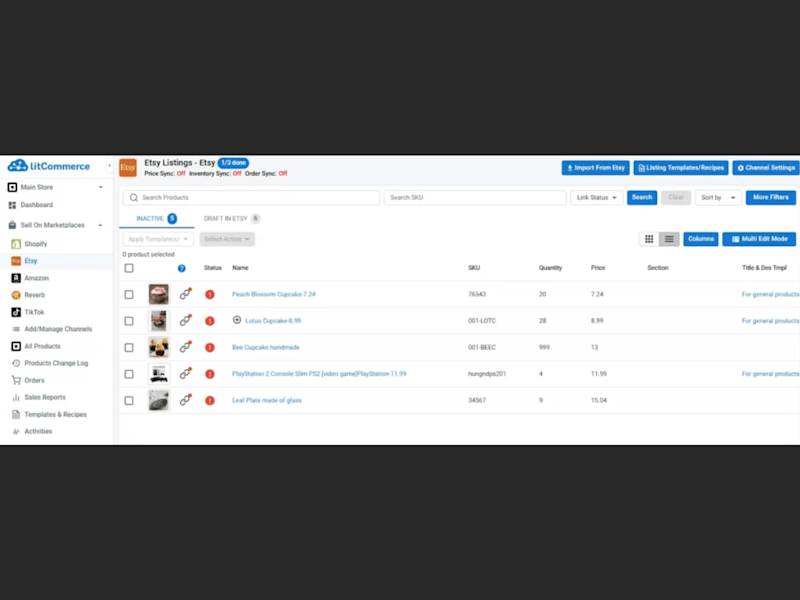Open Dashboard label in the sidebar
Viewport: 800px width, 600px height.
(x=36, y=205)
